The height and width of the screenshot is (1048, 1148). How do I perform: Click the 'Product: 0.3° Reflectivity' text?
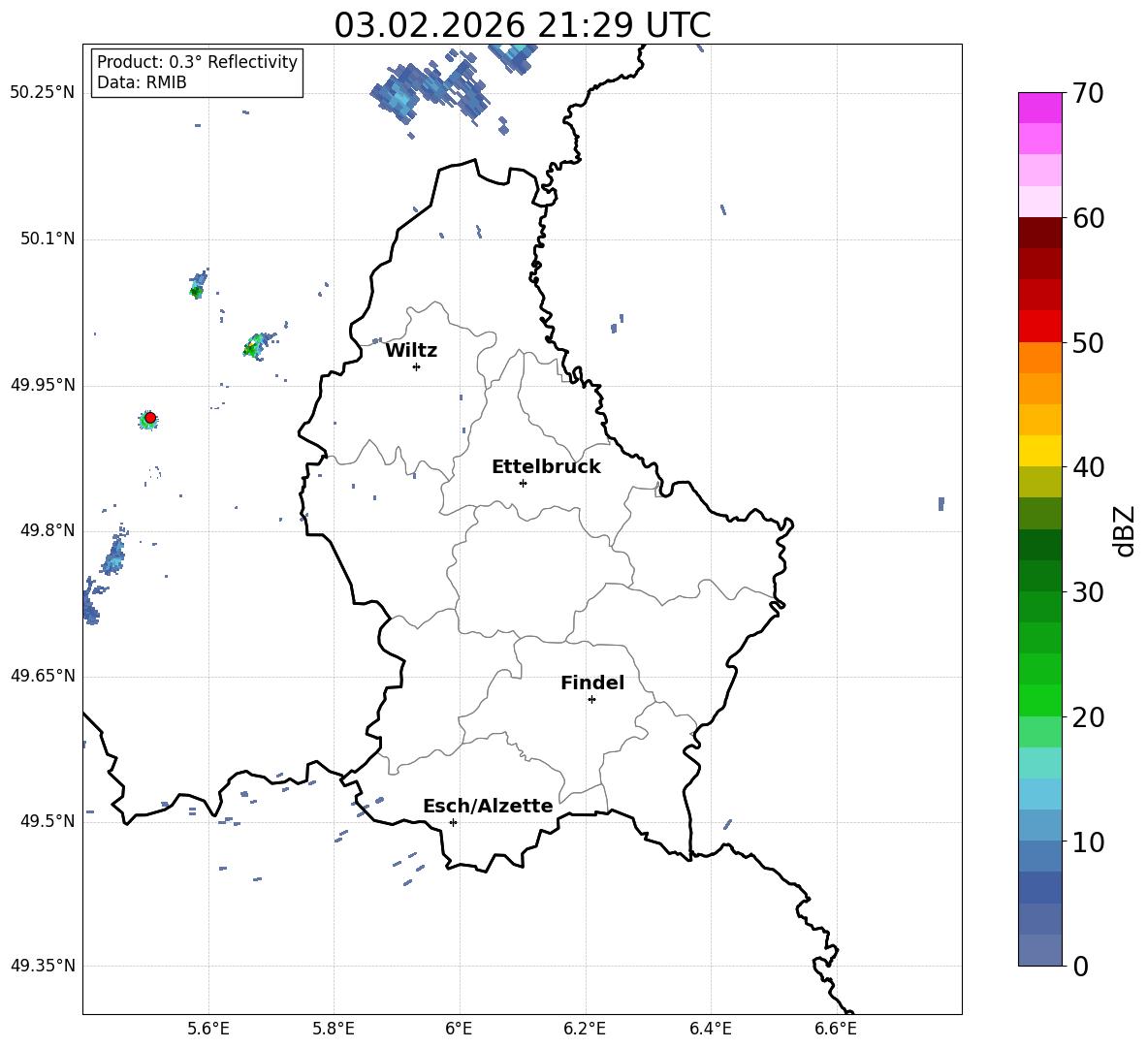click(x=197, y=61)
